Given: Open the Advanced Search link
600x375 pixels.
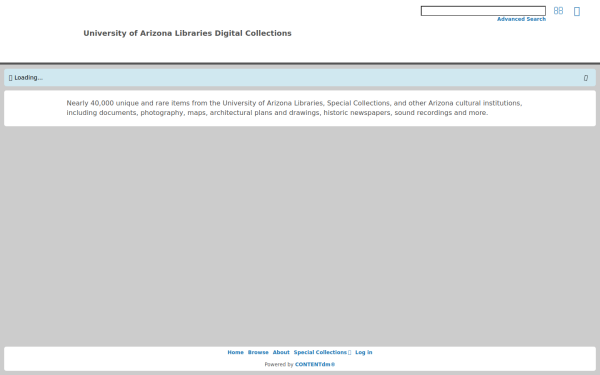Looking at the screenshot, I should coord(521,19).
